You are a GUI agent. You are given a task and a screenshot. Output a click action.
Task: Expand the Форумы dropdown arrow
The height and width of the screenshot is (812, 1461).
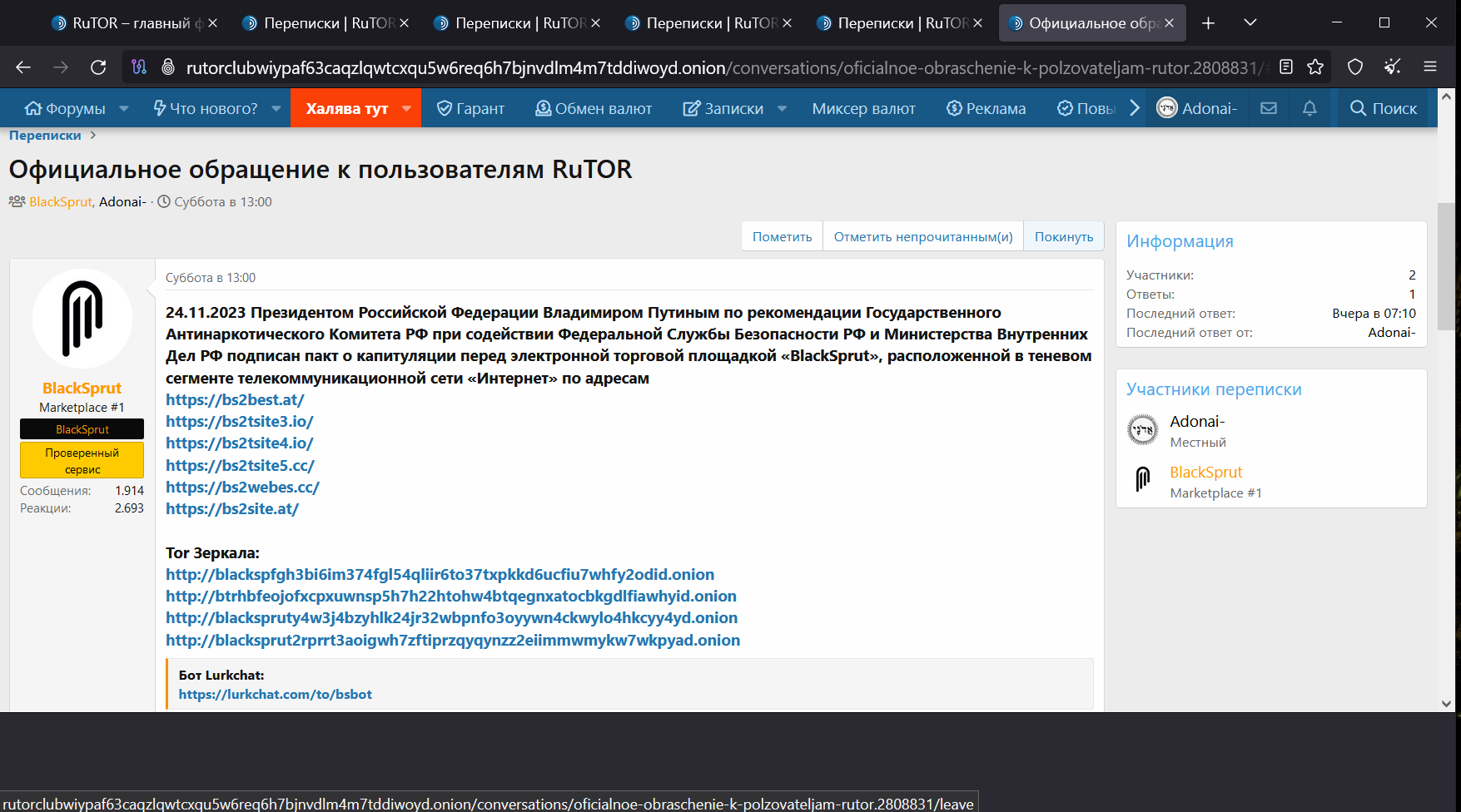124,108
